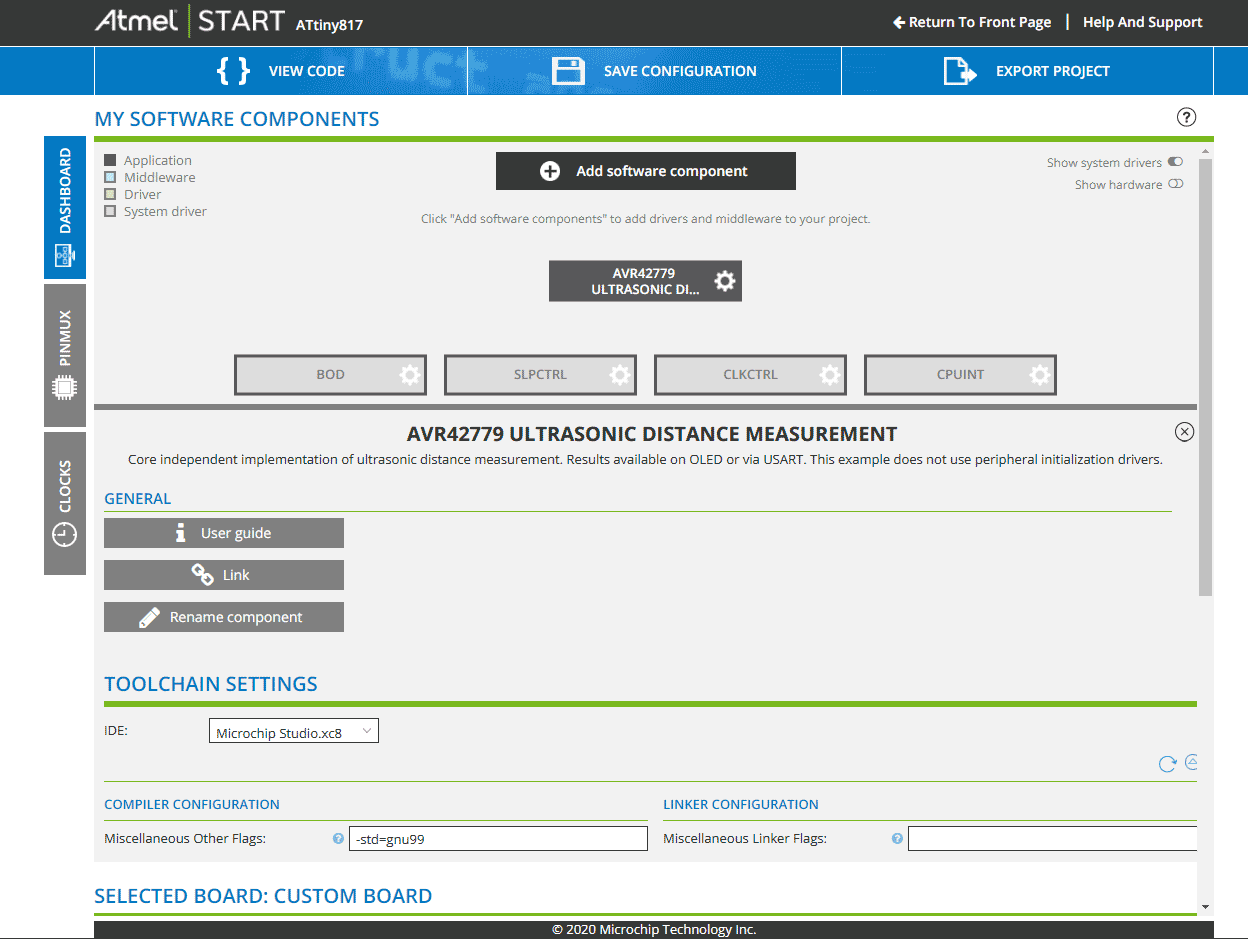1248x939 pixels.
Task: Click the Atmel START logo
Action: [190, 22]
